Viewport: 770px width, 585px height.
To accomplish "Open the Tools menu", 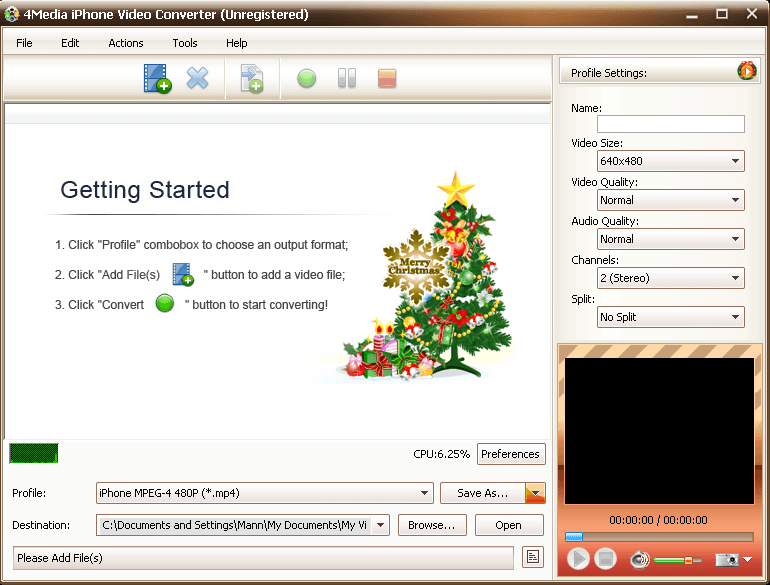I will [185, 43].
